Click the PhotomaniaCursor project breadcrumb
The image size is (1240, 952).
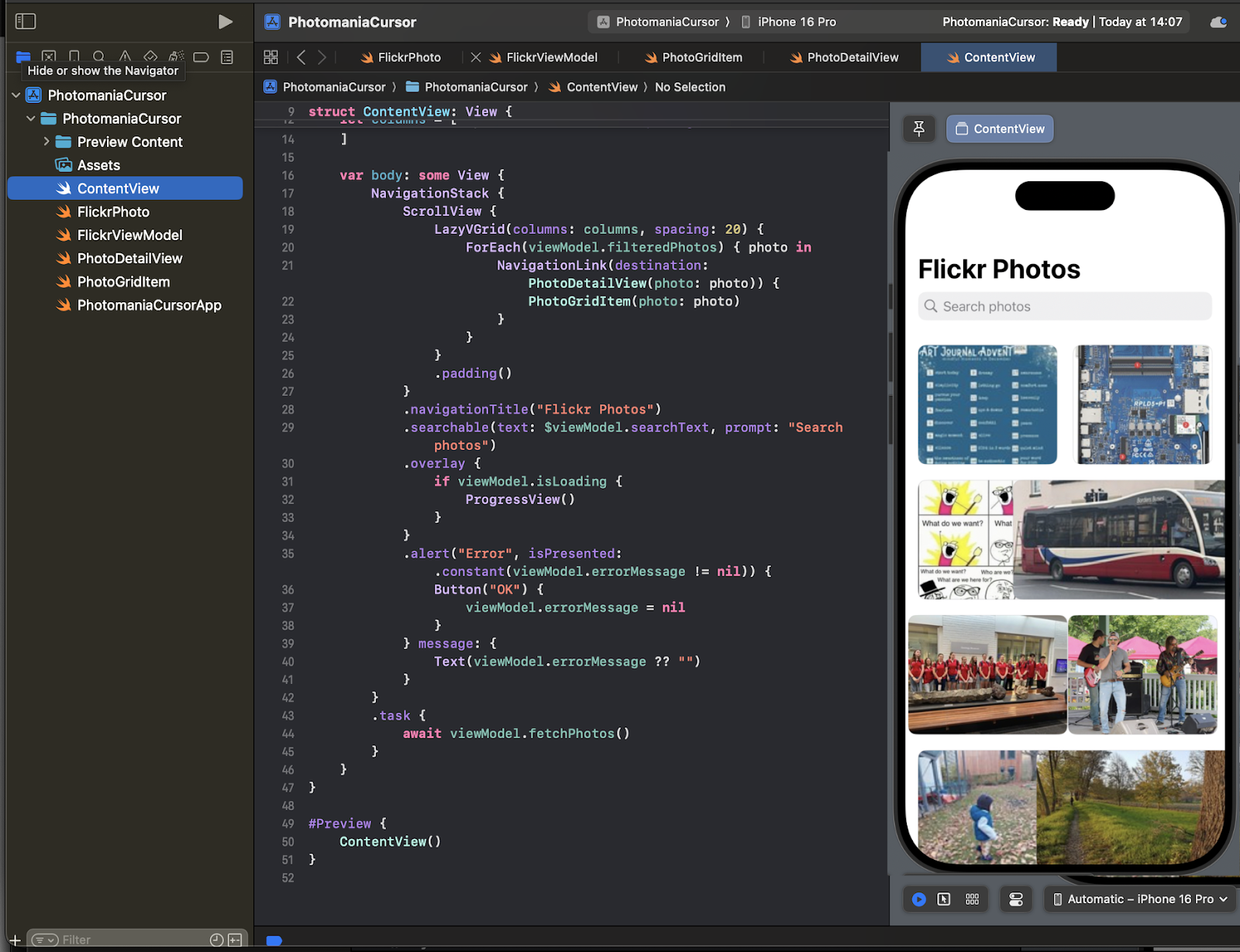point(325,87)
